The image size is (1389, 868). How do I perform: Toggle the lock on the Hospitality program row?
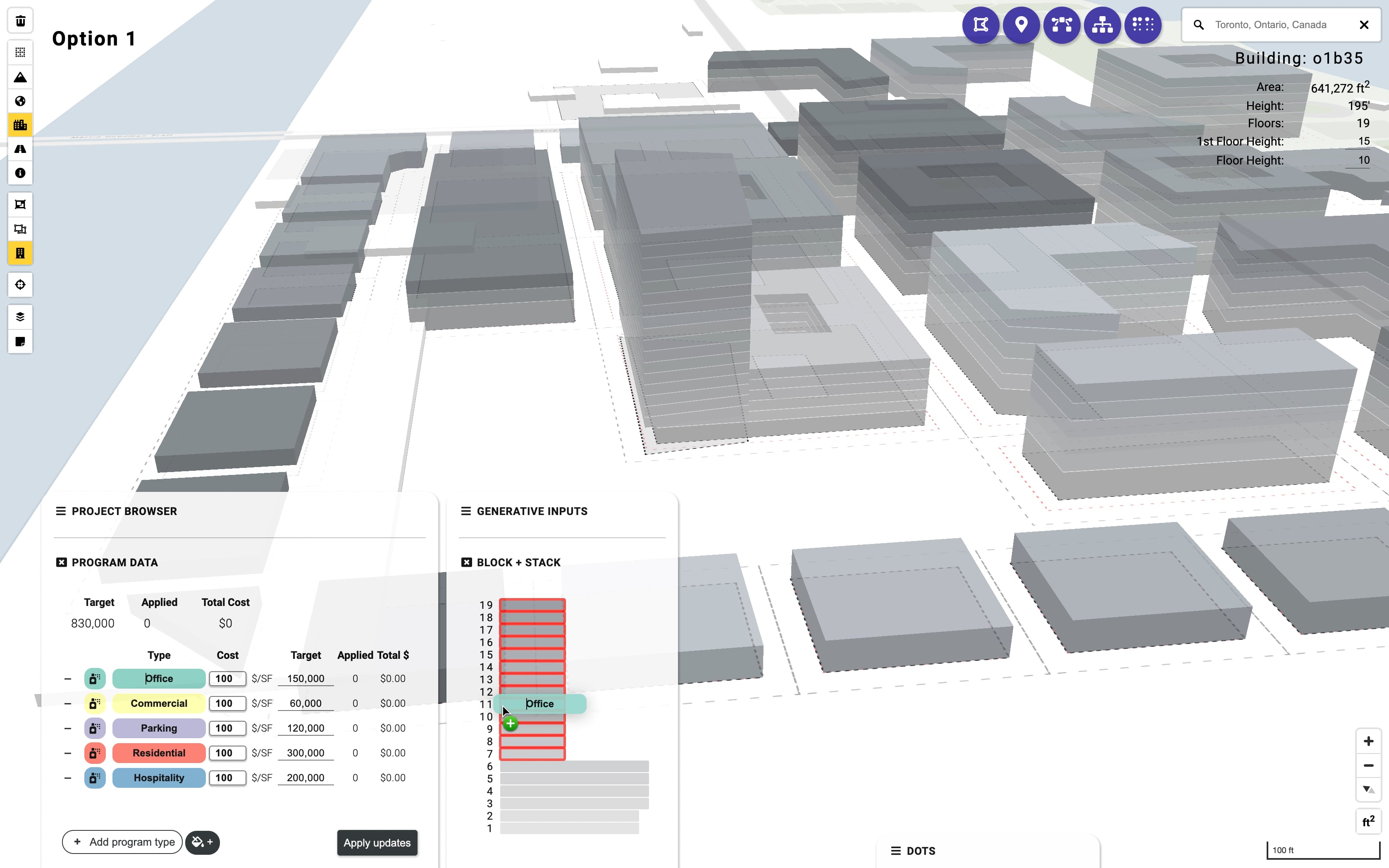(x=95, y=778)
